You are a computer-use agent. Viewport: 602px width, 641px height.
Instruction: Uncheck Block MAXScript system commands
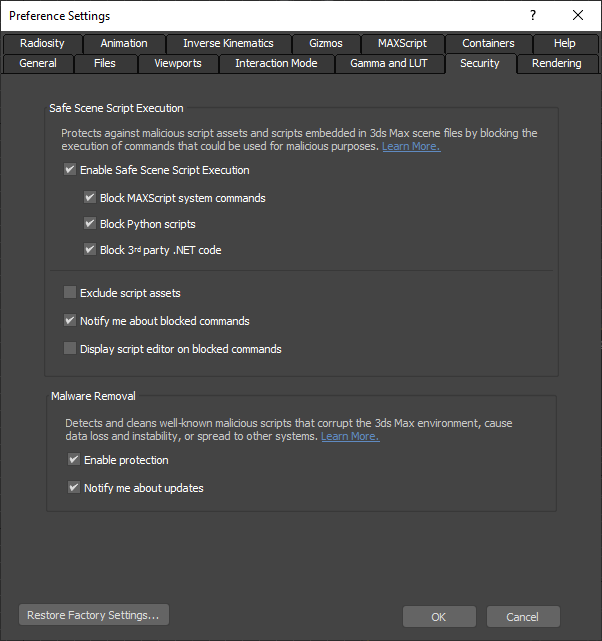pyautogui.click(x=90, y=198)
